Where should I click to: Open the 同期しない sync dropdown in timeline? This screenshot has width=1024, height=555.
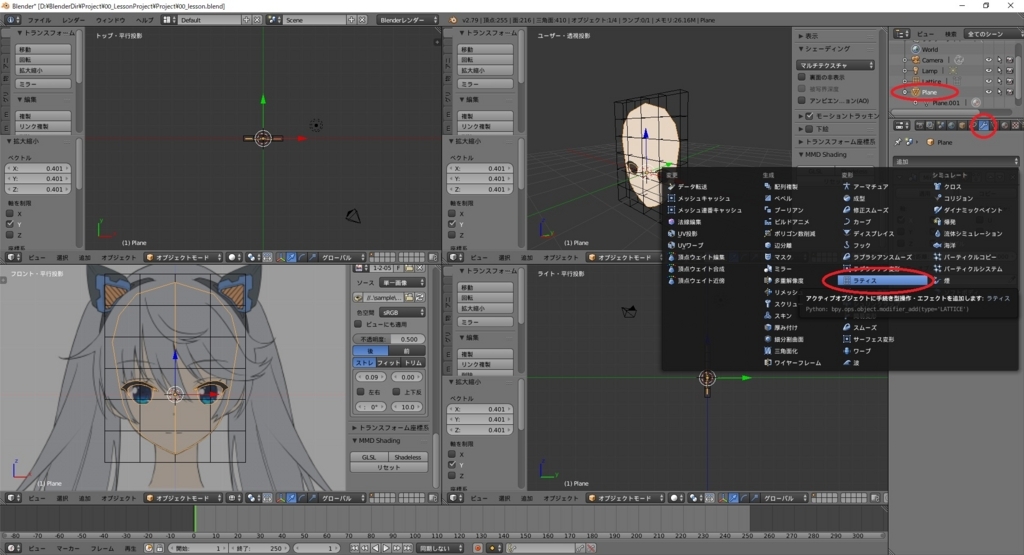click(x=440, y=548)
